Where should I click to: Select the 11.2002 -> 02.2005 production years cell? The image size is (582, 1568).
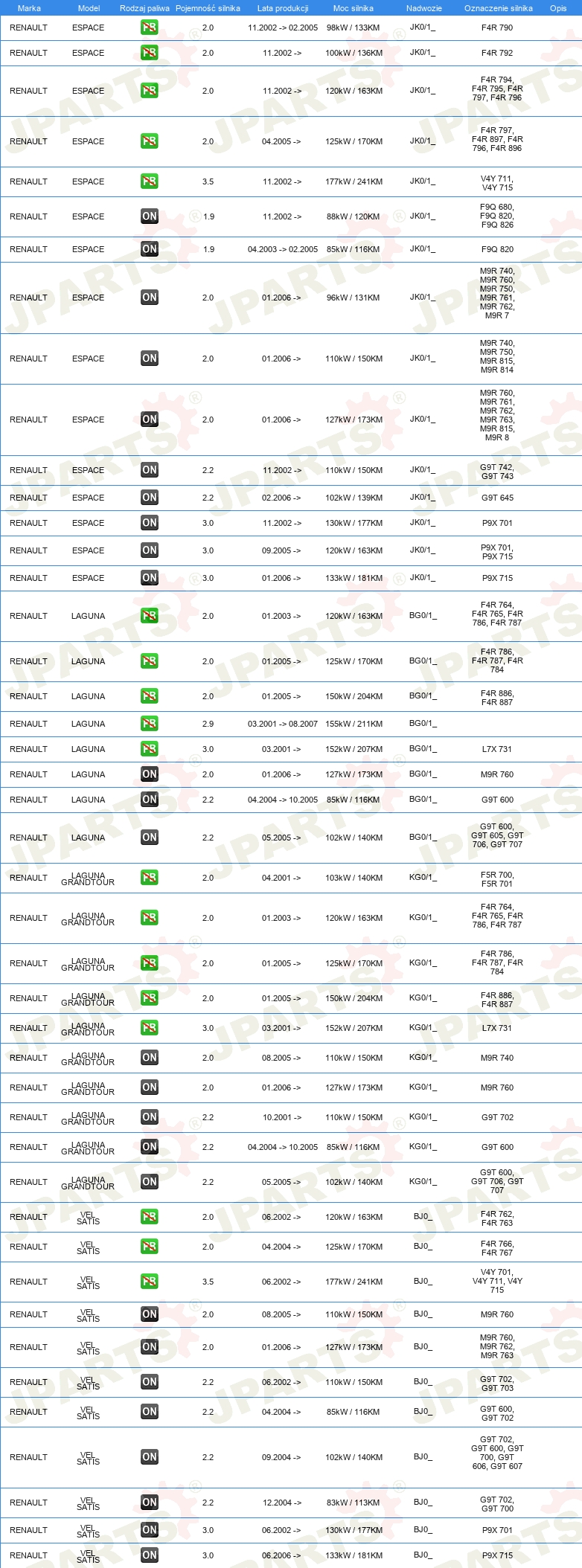click(283, 28)
